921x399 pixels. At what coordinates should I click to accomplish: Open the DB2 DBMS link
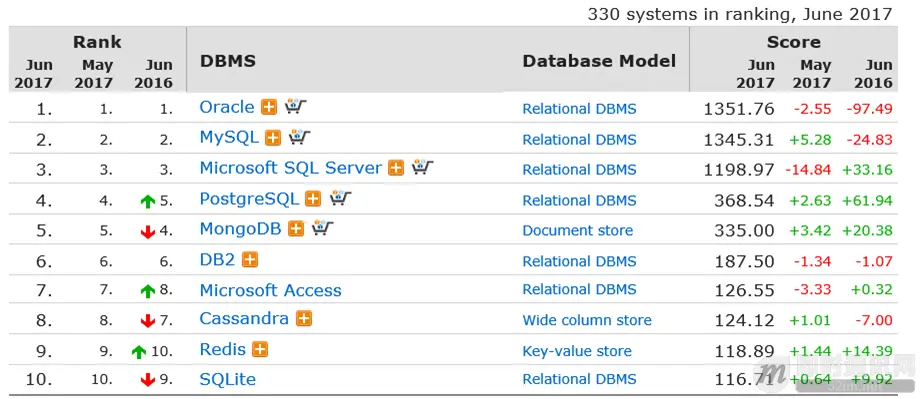point(217,260)
